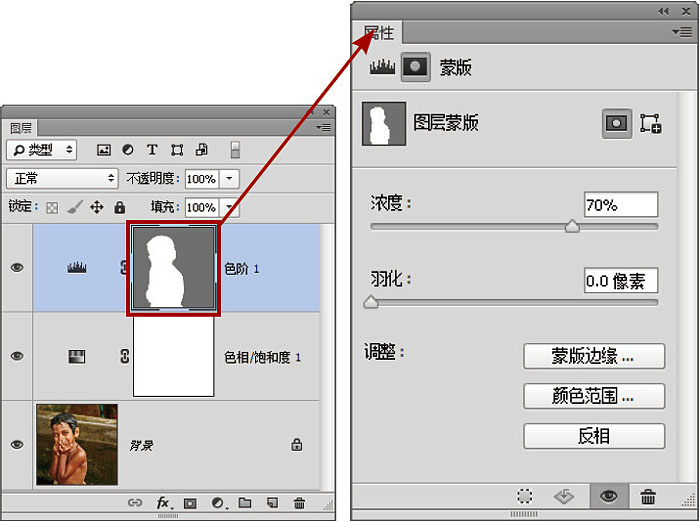This screenshot has height=522, width=700.
Task: Open the 不透明度 opacity dropdown arrow
Action: point(229,179)
